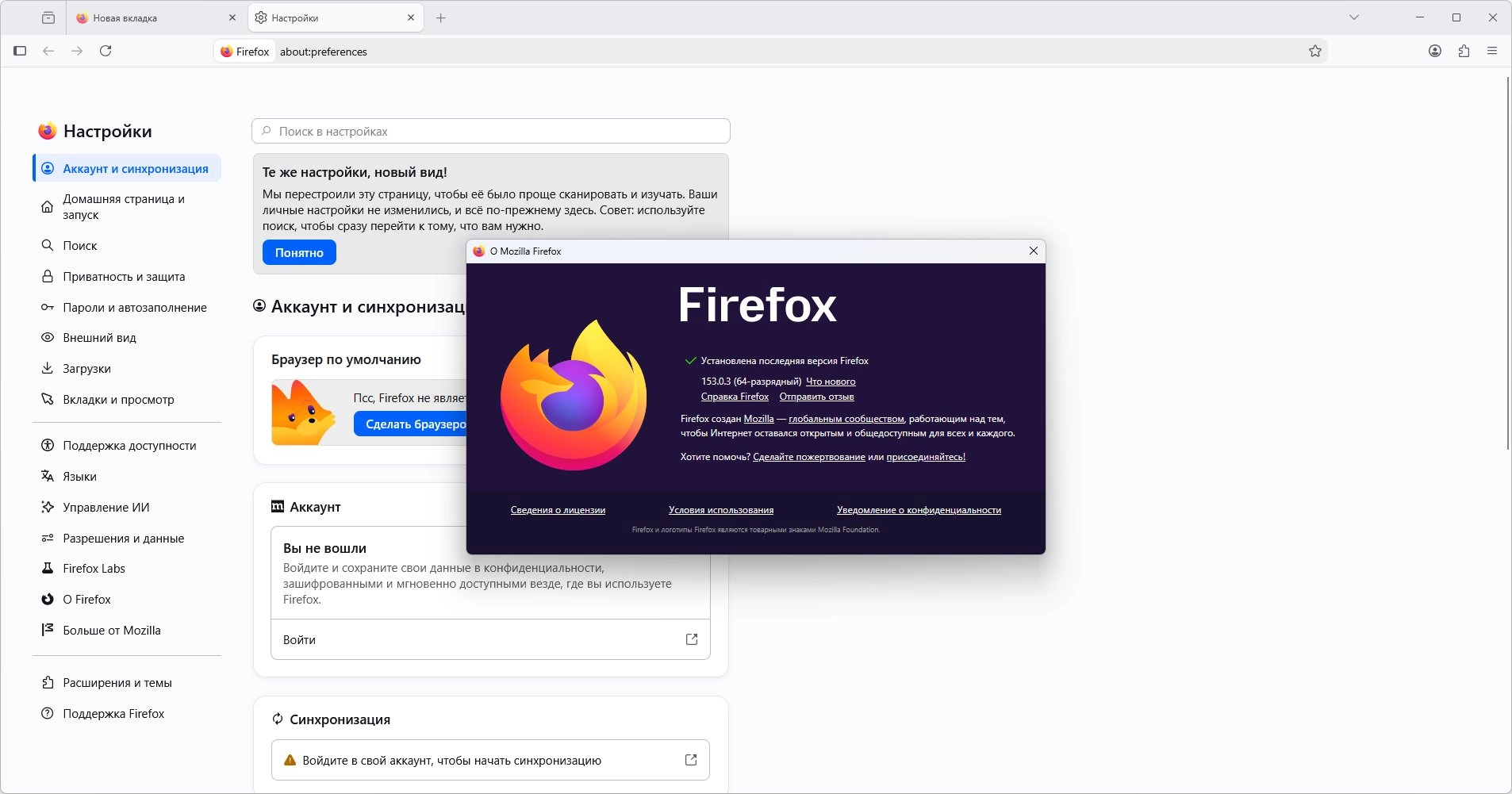Image resolution: width=1512 pixels, height=794 pixels.
Task: Switch to the Настройки tab
Action: coord(336,17)
